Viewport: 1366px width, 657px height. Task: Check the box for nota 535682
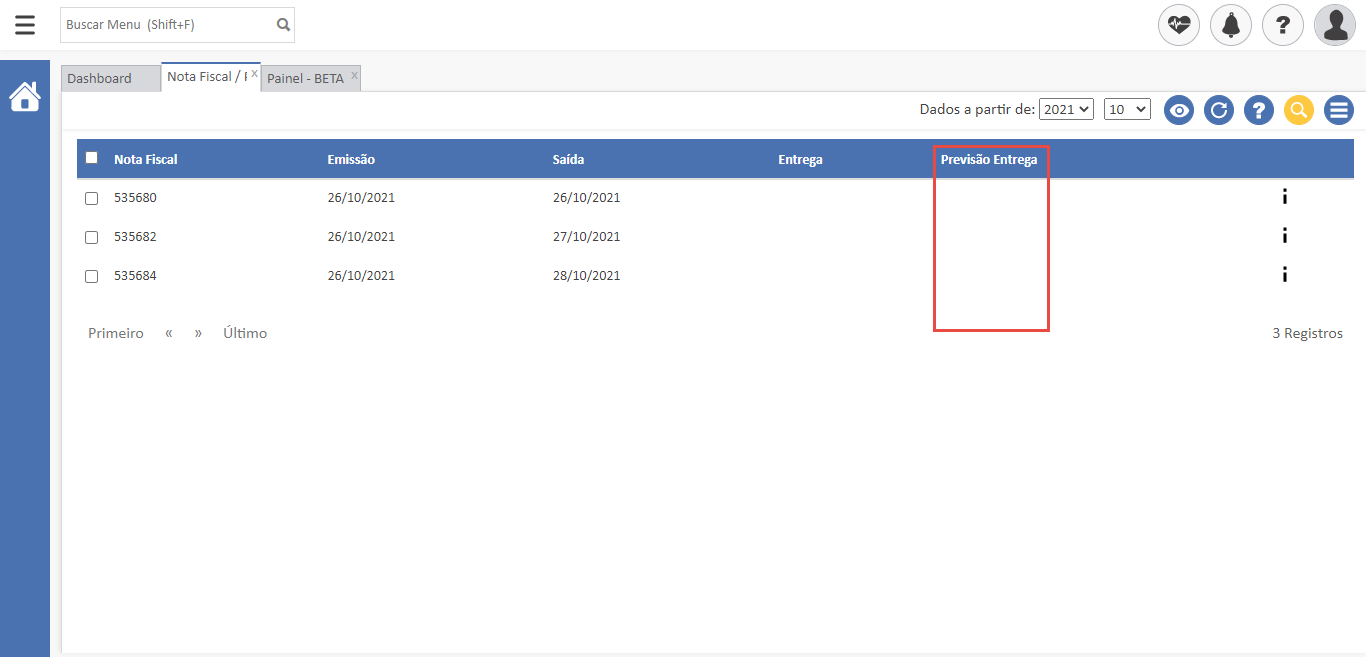pyautogui.click(x=92, y=237)
